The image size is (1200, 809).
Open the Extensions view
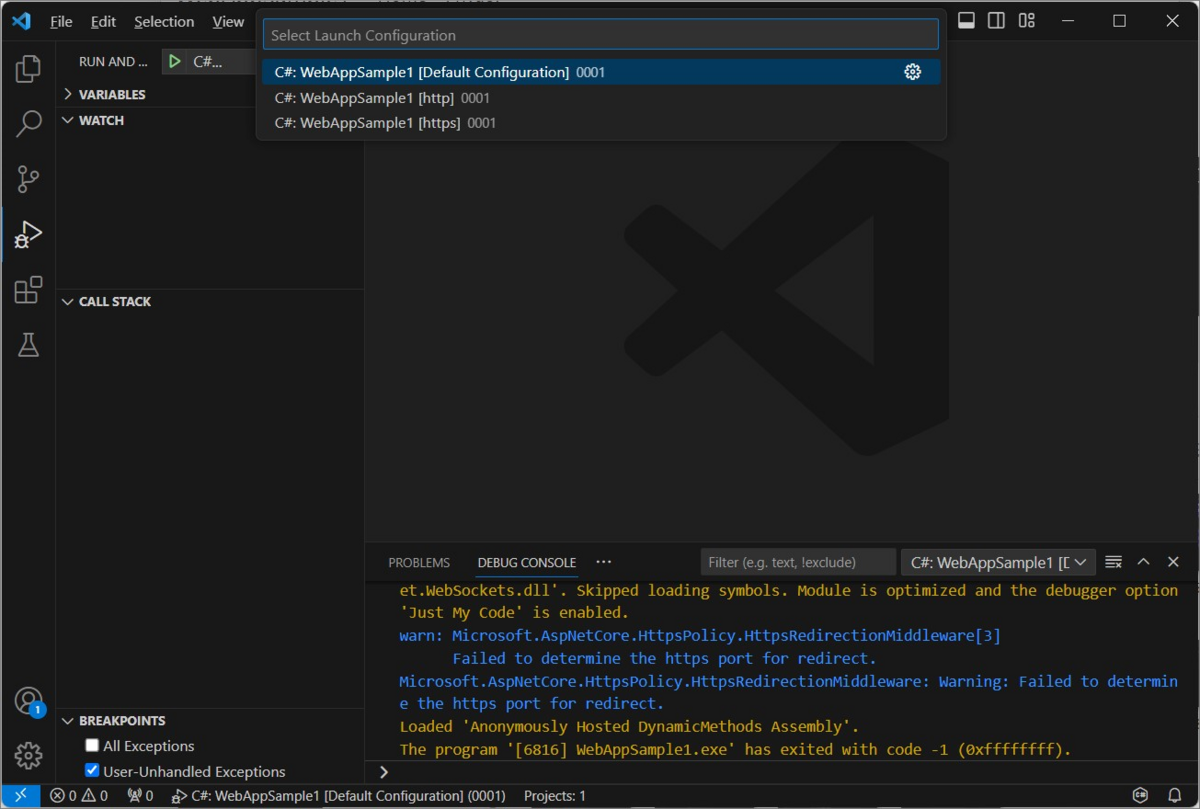pyautogui.click(x=28, y=290)
